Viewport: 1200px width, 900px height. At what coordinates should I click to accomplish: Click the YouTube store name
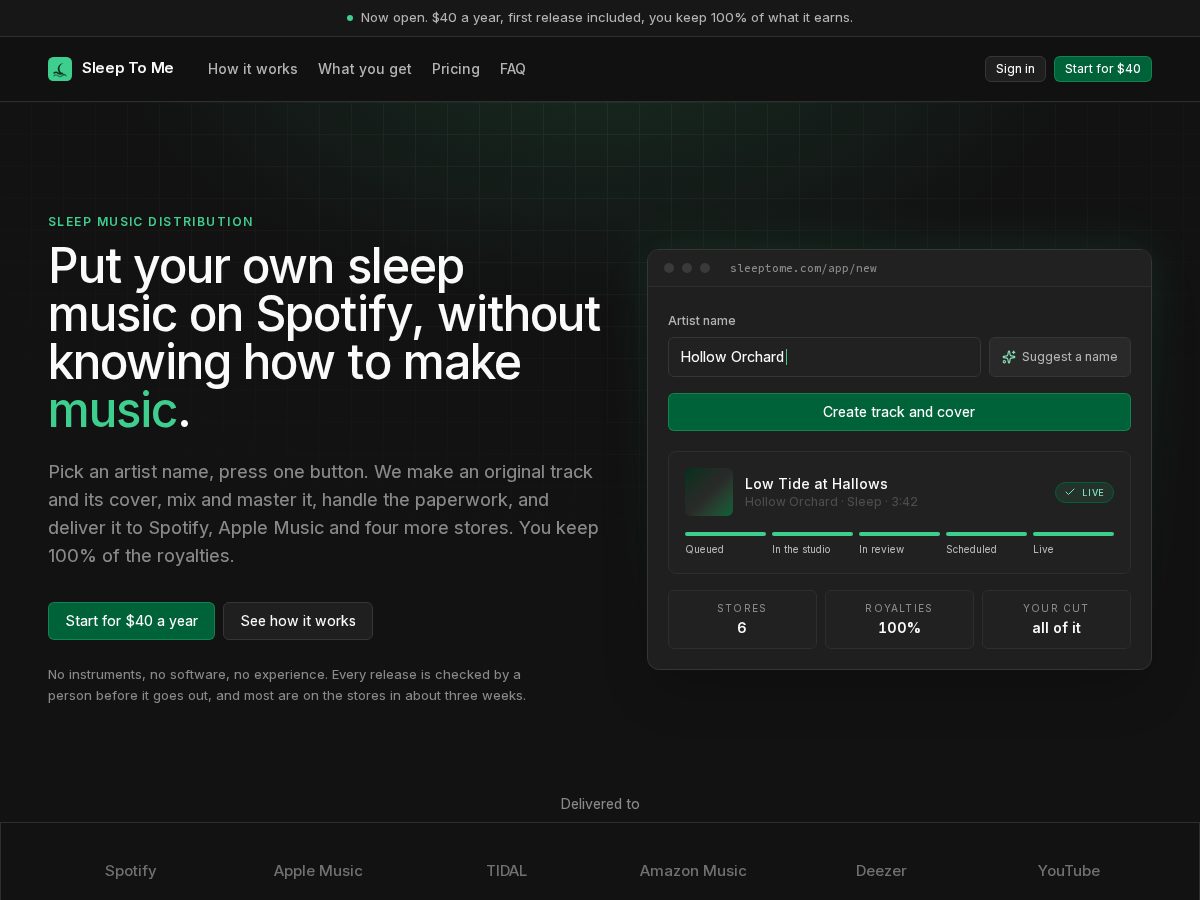click(1069, 871)
